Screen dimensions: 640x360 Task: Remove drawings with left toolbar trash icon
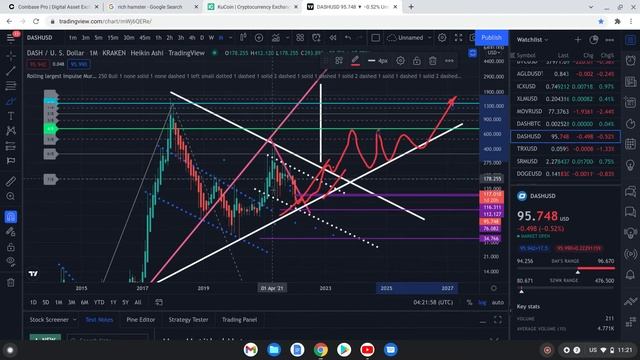tap(11, 282)
